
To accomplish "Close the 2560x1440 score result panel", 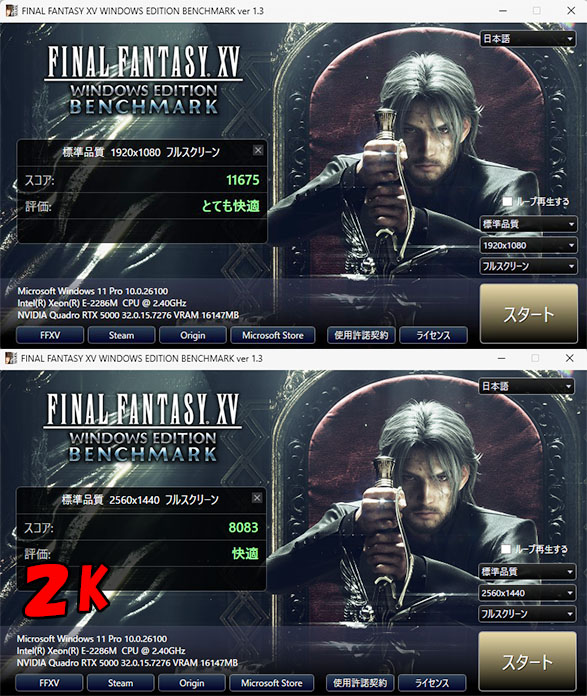I will point(257,498).
